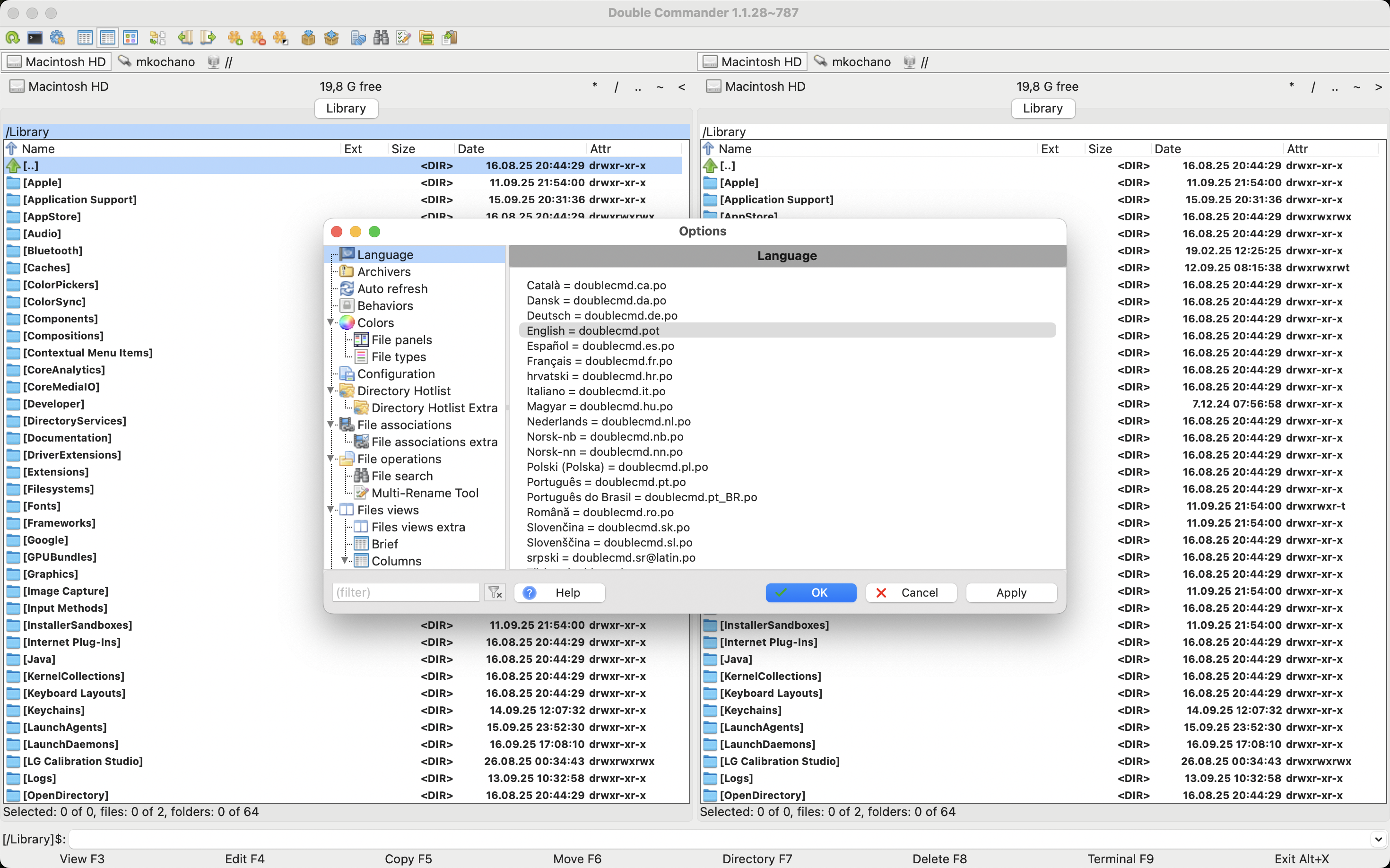Open the Multi-Rename tool toolbar icon

404,38
